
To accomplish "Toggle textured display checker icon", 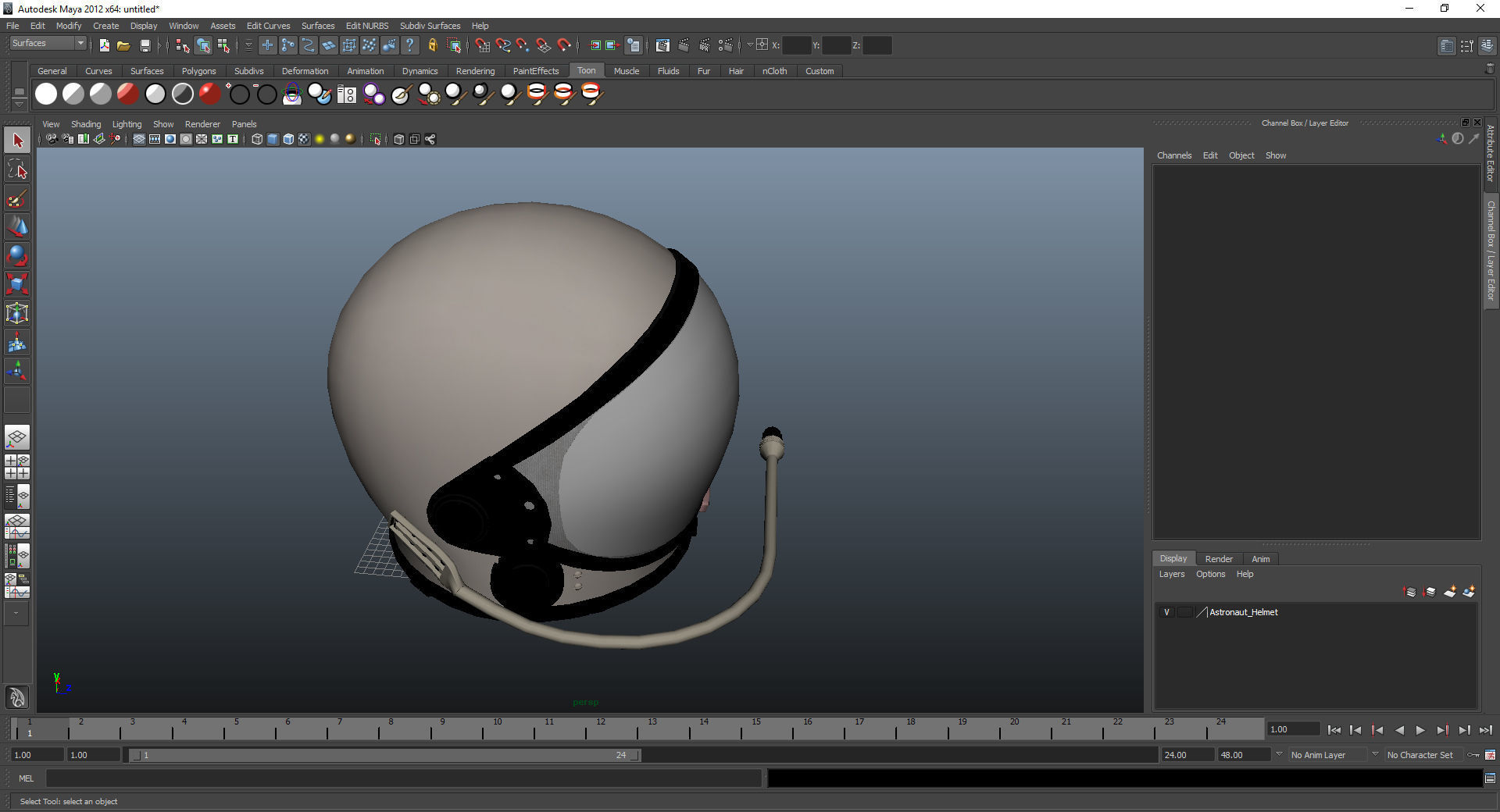I will pos(304,139).
